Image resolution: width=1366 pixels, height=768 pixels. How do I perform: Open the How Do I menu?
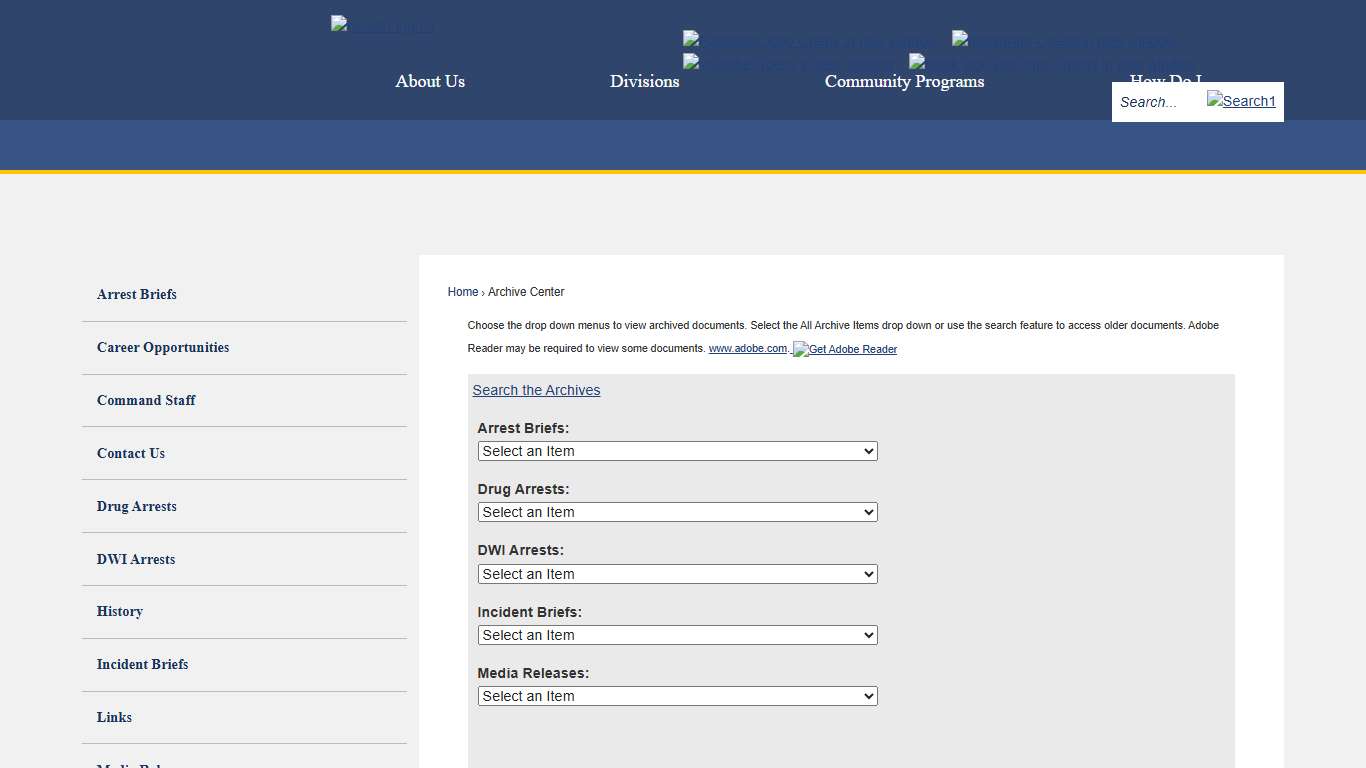[x=1165, y=81]
